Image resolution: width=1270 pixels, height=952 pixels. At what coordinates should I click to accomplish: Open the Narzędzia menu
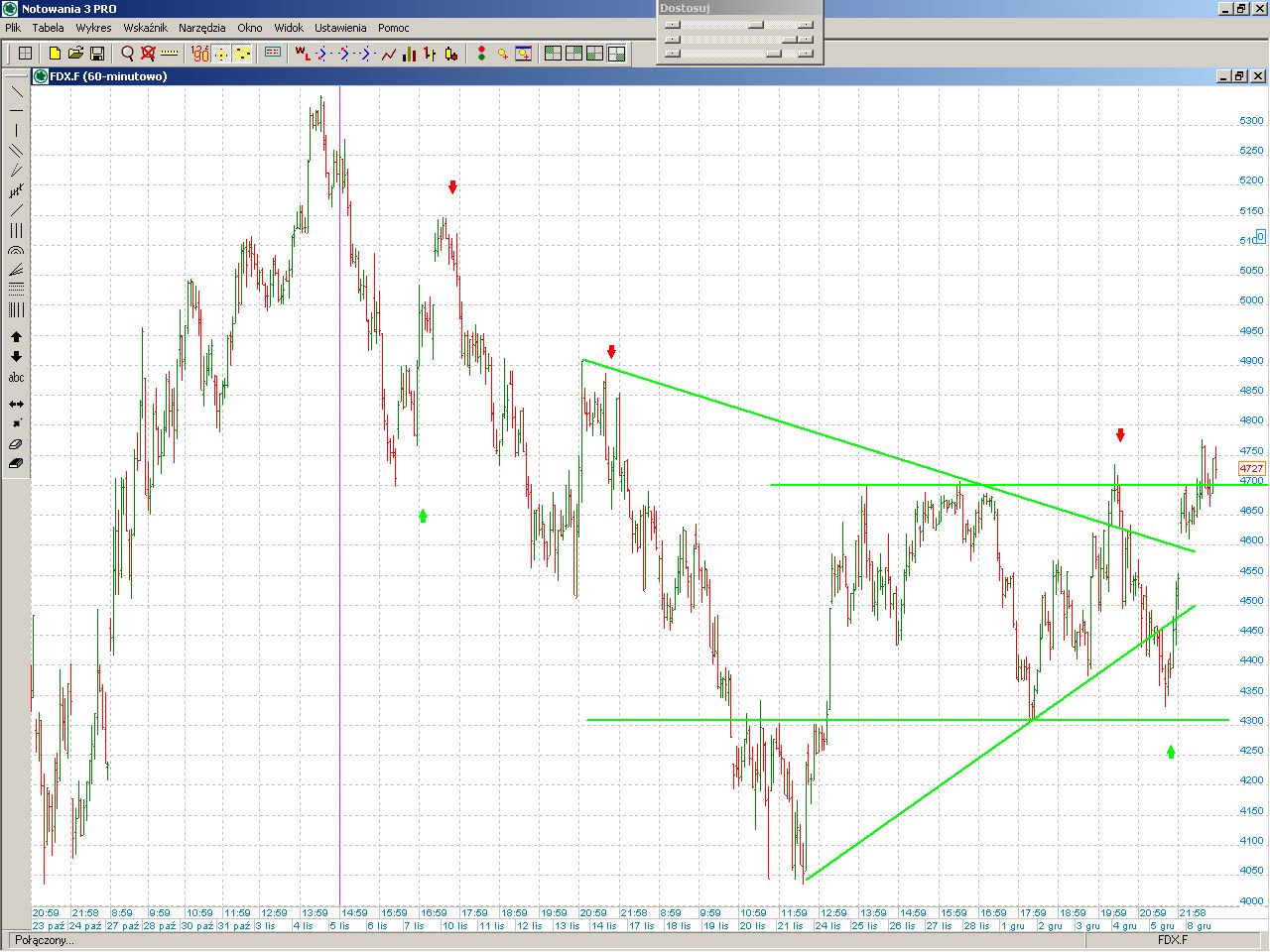201,28
